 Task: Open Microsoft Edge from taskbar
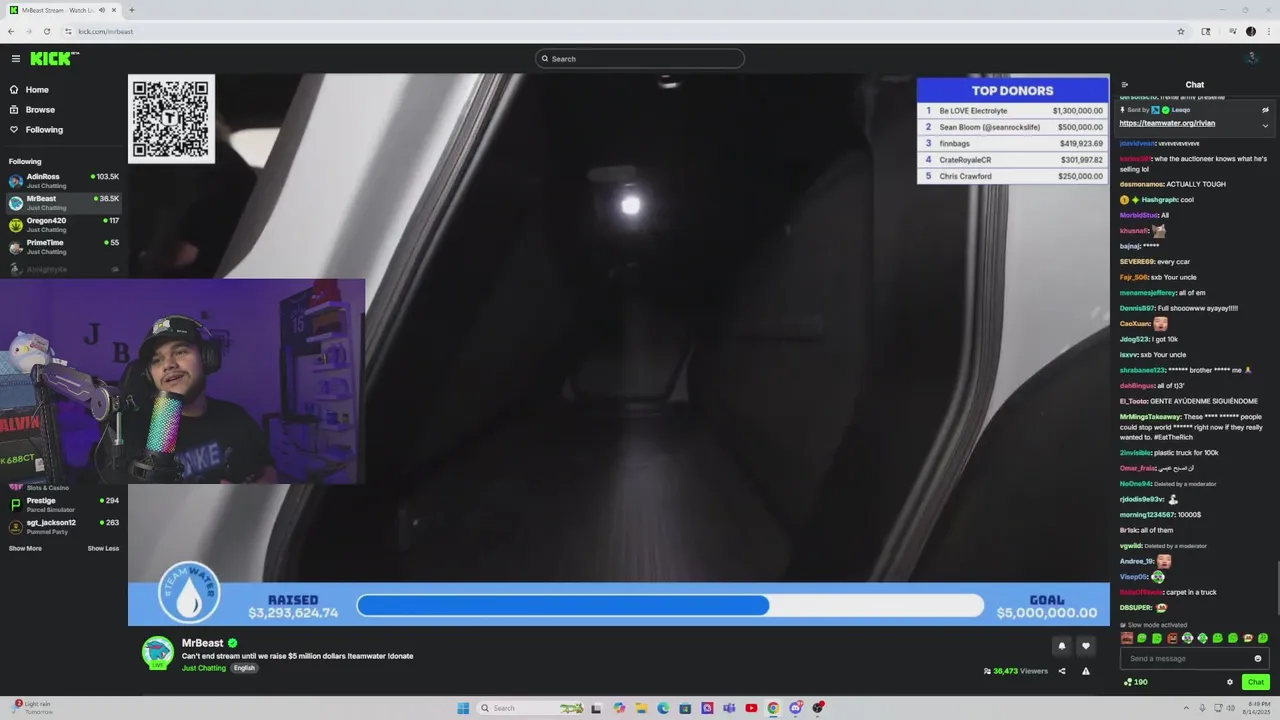[663, 708]
